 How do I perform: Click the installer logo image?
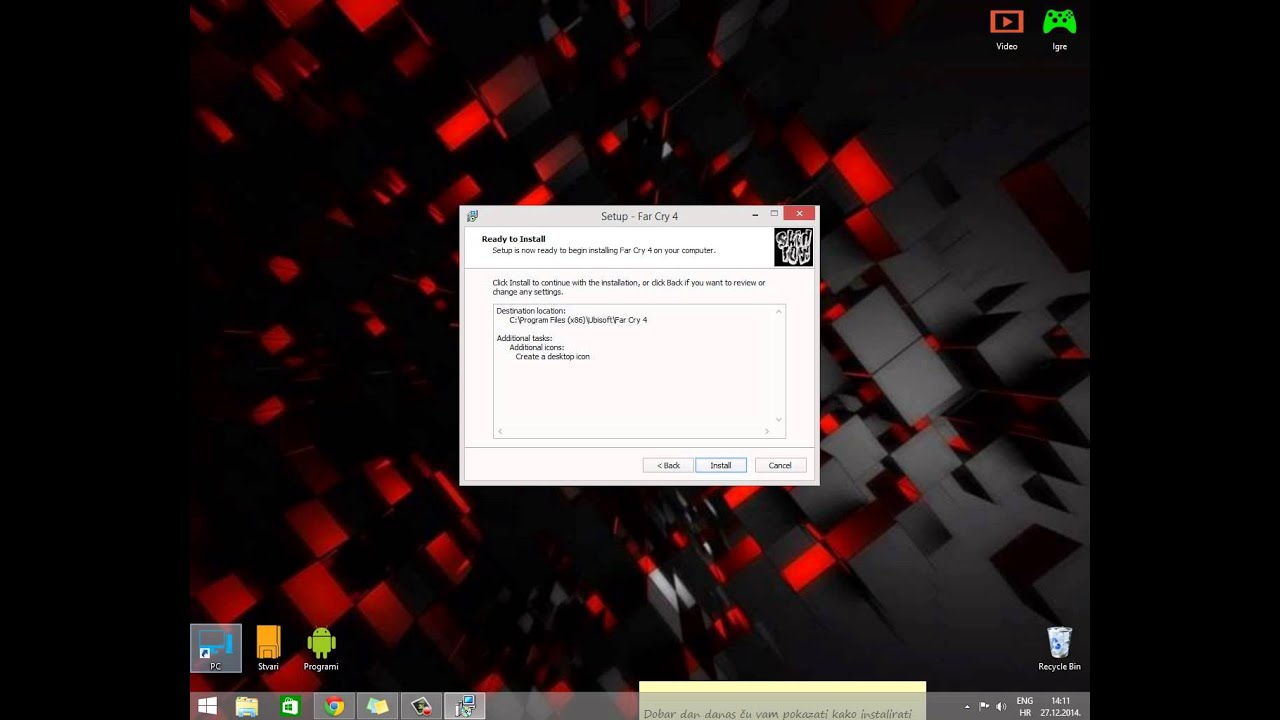pos(793,247)
